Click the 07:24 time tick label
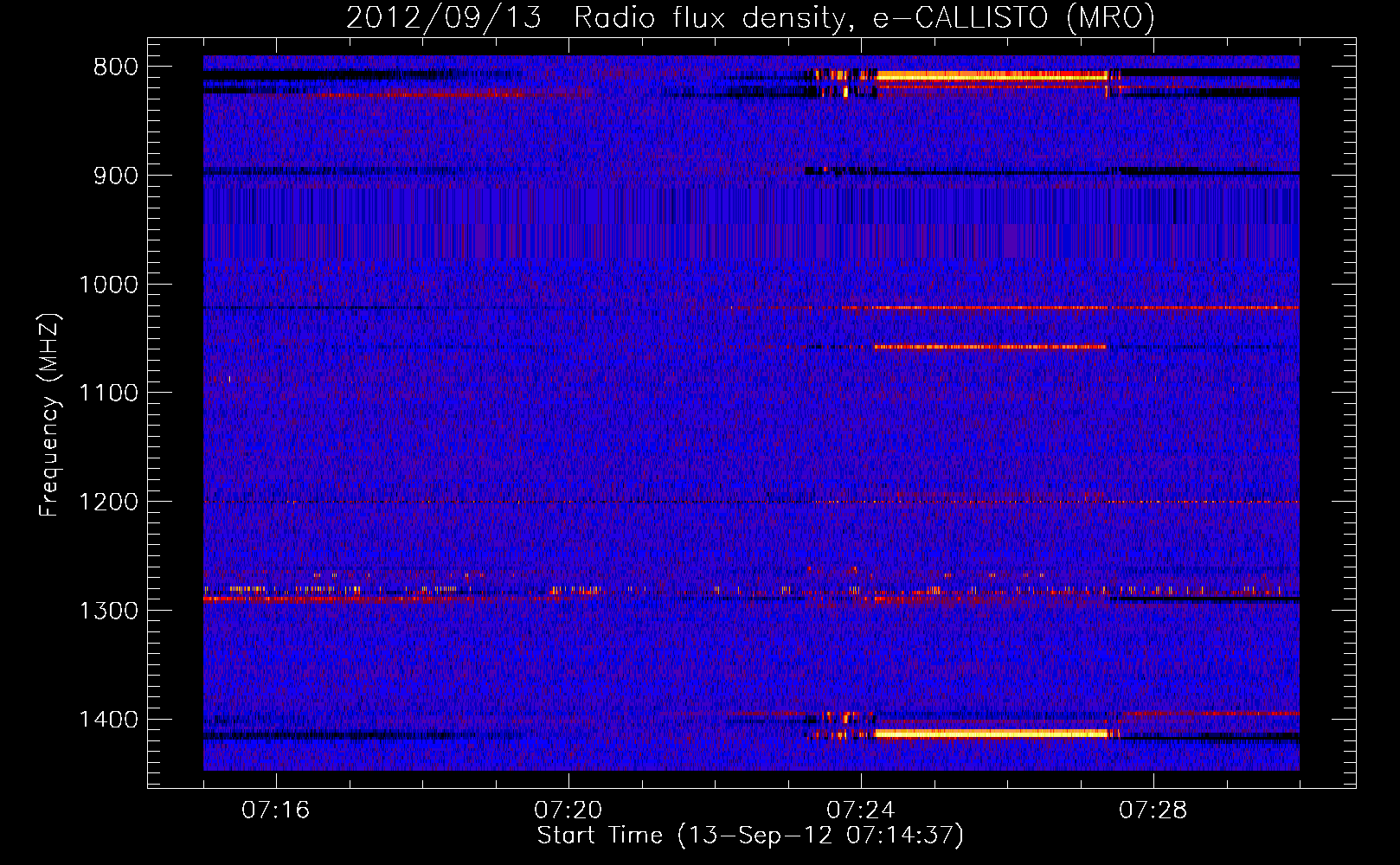The width and height of the screenshot is (1400, 865). 861,811
